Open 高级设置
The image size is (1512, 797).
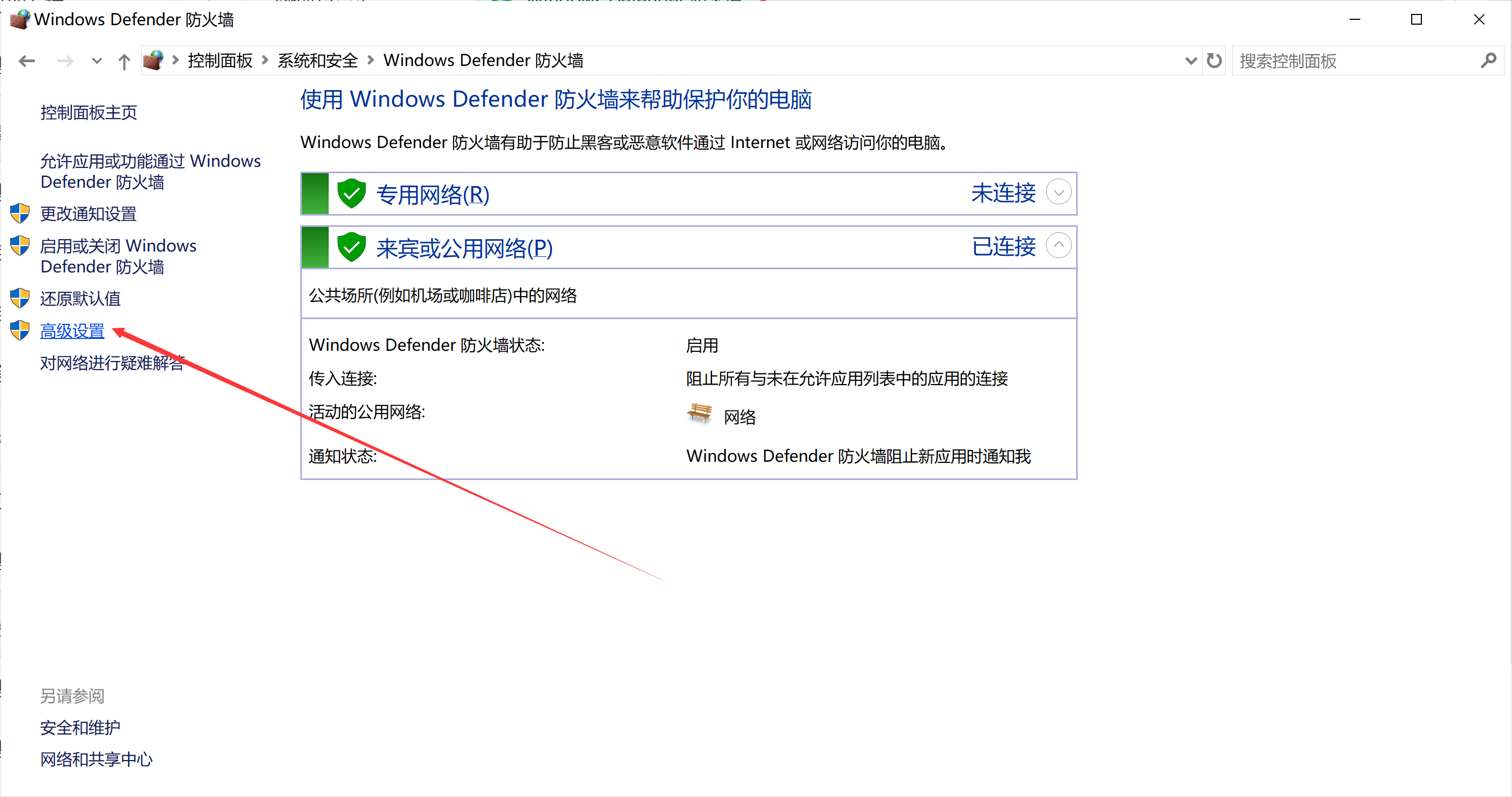coord(72,330)
